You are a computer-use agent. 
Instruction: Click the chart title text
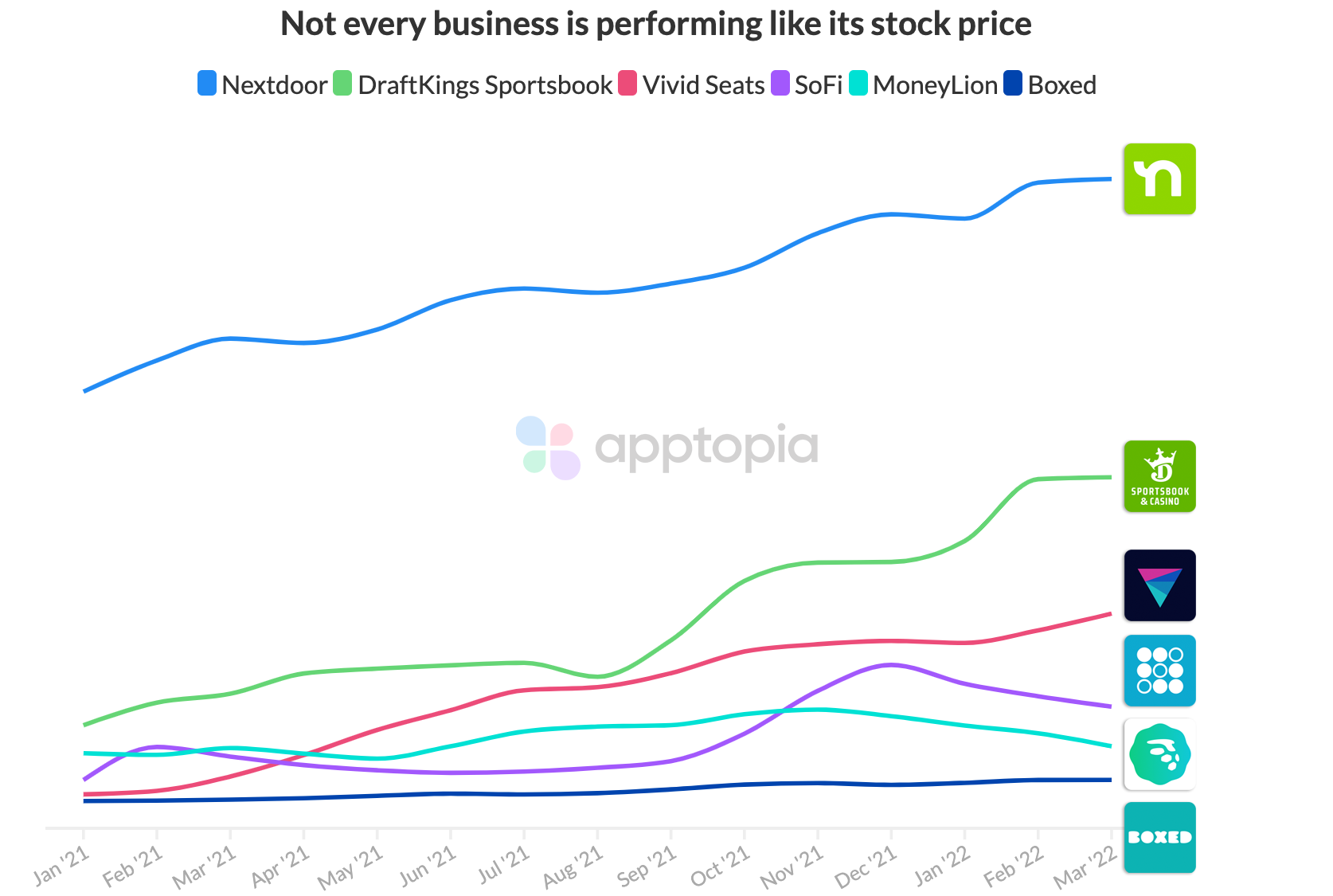click(x=655, y=24)
